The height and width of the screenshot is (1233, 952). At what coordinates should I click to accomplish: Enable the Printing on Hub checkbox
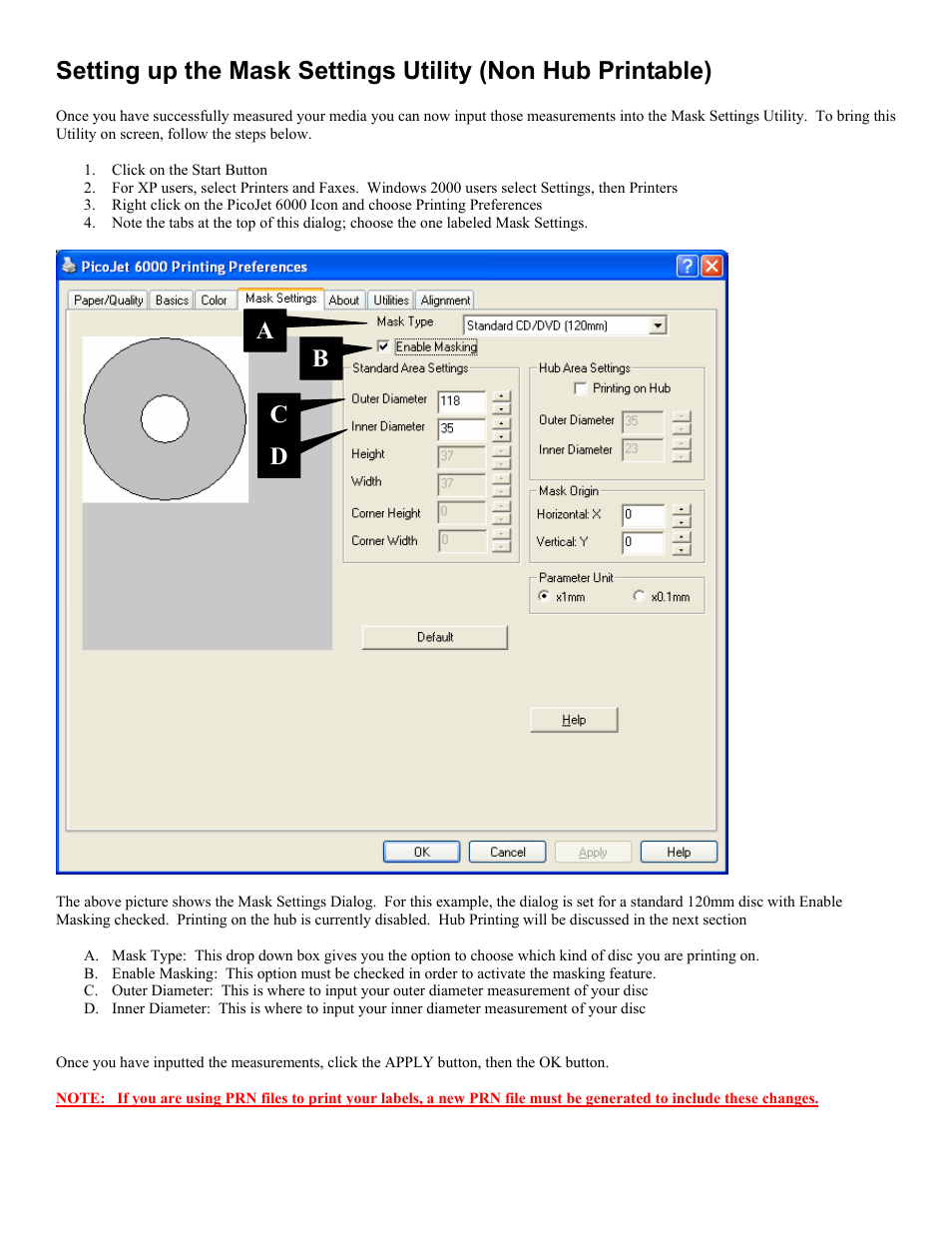coord(580,388)
